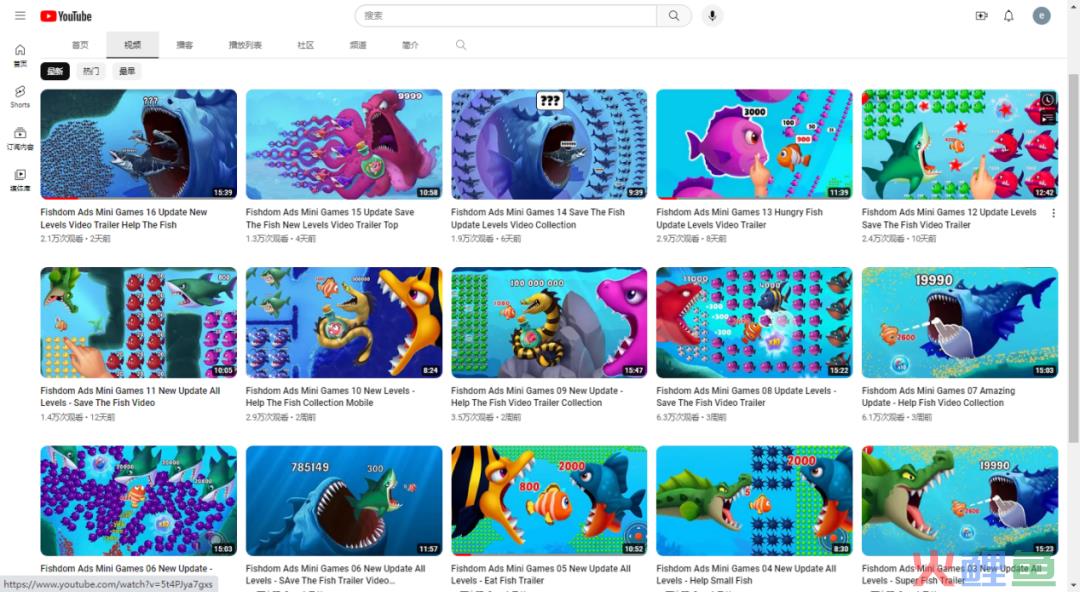Click title Fishdom Ads Mini Games 12

tap(949, 218)
